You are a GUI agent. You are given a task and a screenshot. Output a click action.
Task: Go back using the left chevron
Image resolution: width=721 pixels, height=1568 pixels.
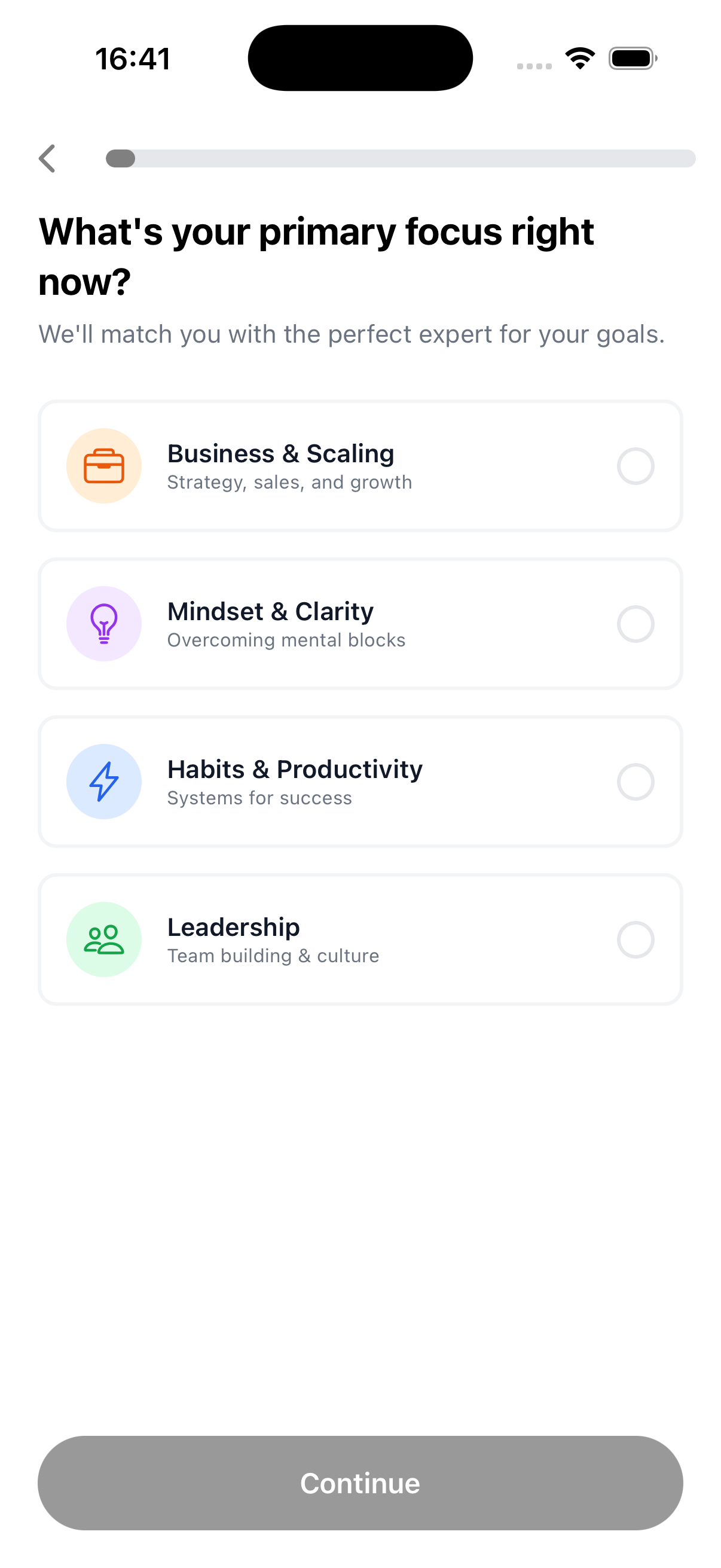coord(47,159)
